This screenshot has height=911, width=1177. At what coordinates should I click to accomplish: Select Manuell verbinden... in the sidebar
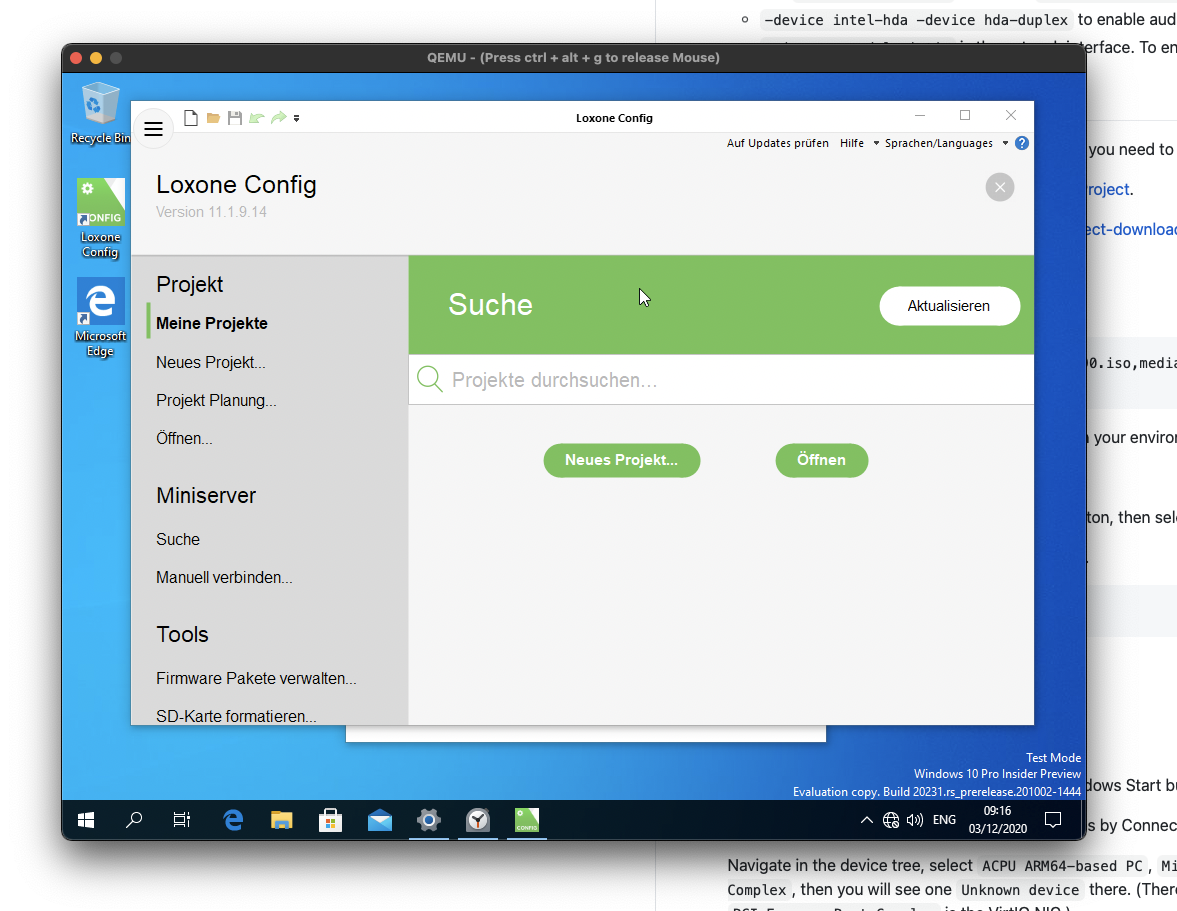point(224,577)
